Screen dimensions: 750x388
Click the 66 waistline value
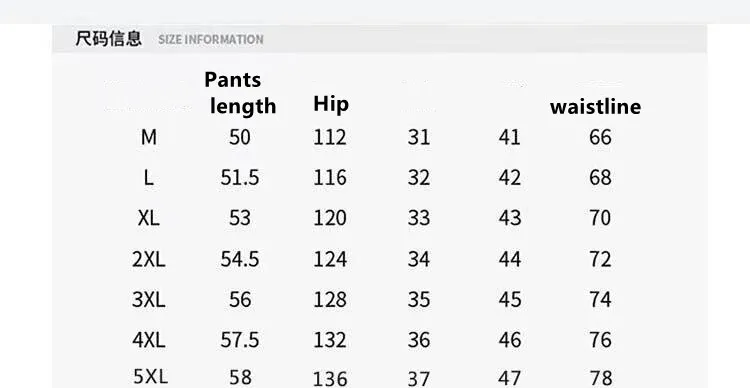[600, 137]
